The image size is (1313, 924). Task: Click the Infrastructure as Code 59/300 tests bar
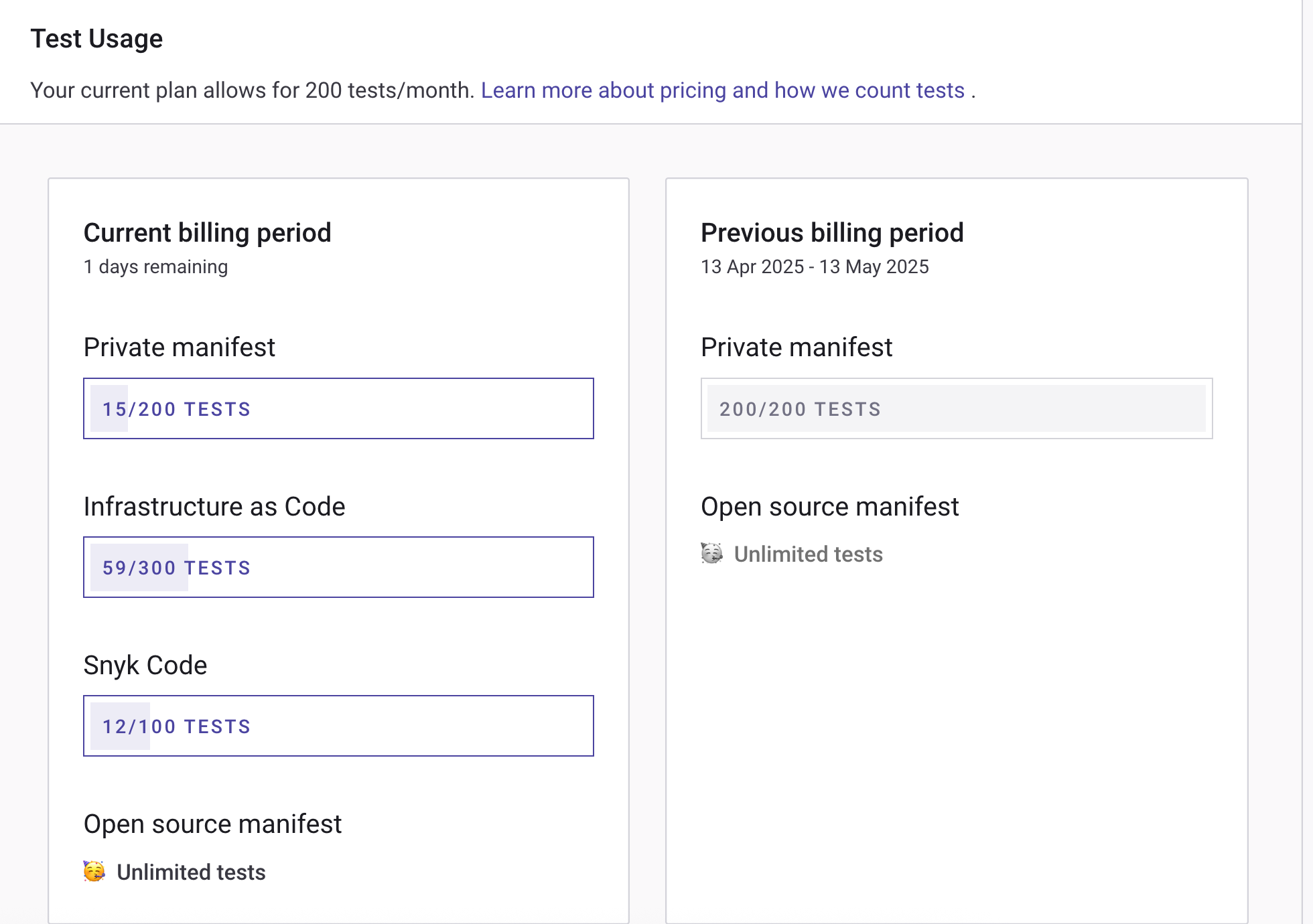(x=338, y=567)
